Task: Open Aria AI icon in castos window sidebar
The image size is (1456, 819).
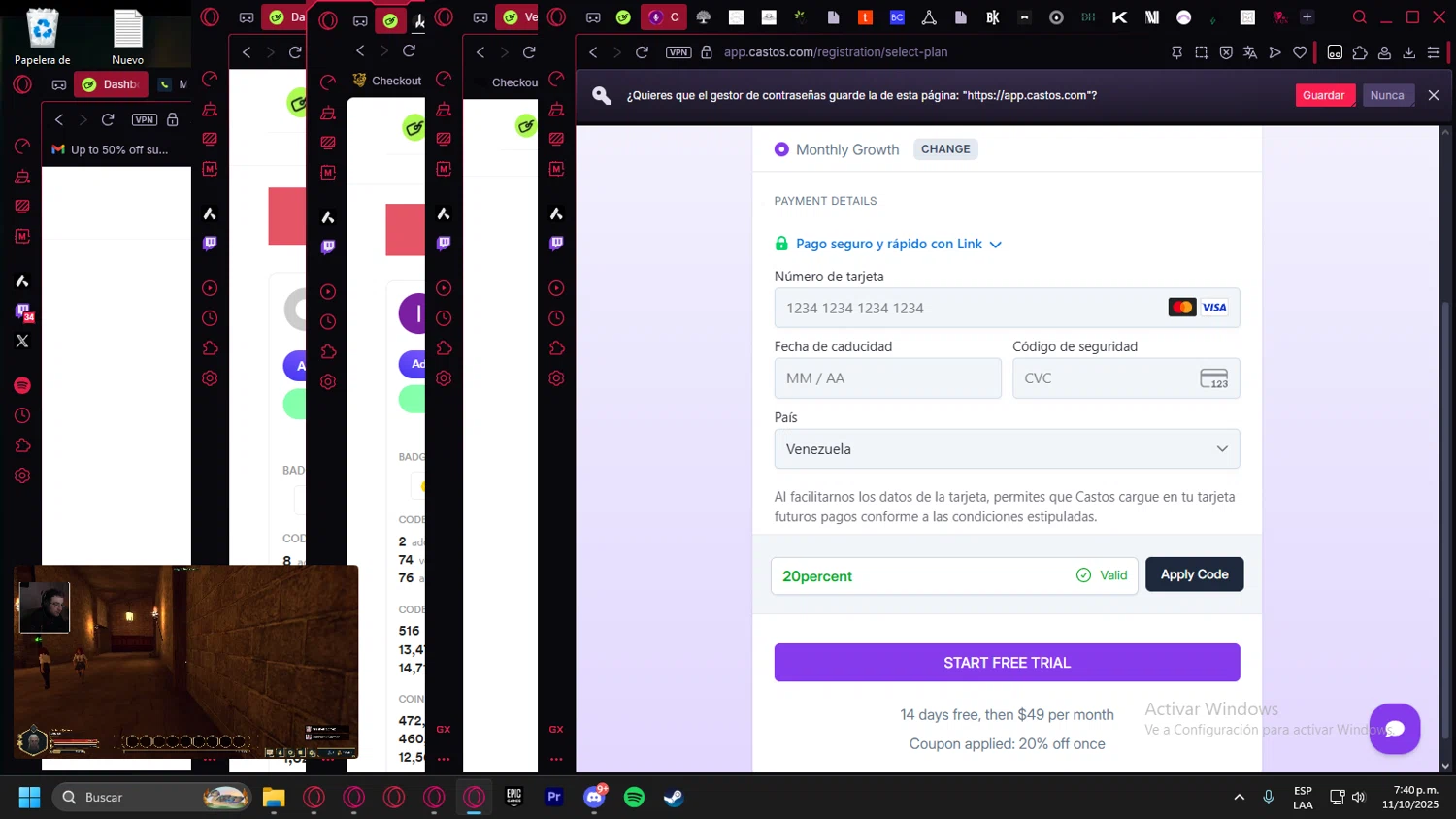Action: pos(556,213)
